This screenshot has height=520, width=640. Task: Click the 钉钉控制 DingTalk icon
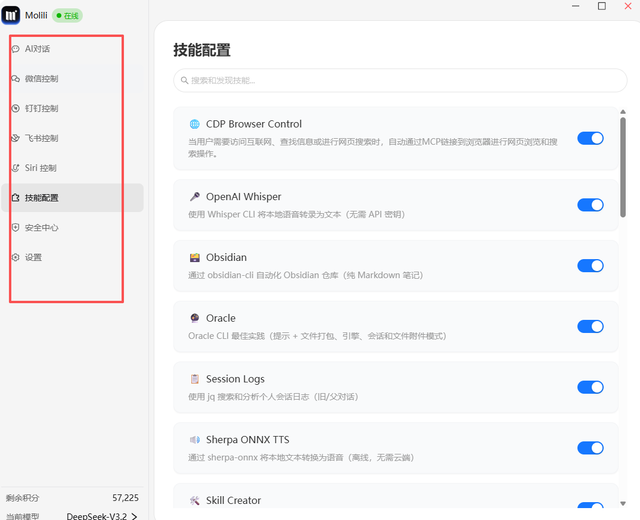pyautogui.click(x=16, y=109)
